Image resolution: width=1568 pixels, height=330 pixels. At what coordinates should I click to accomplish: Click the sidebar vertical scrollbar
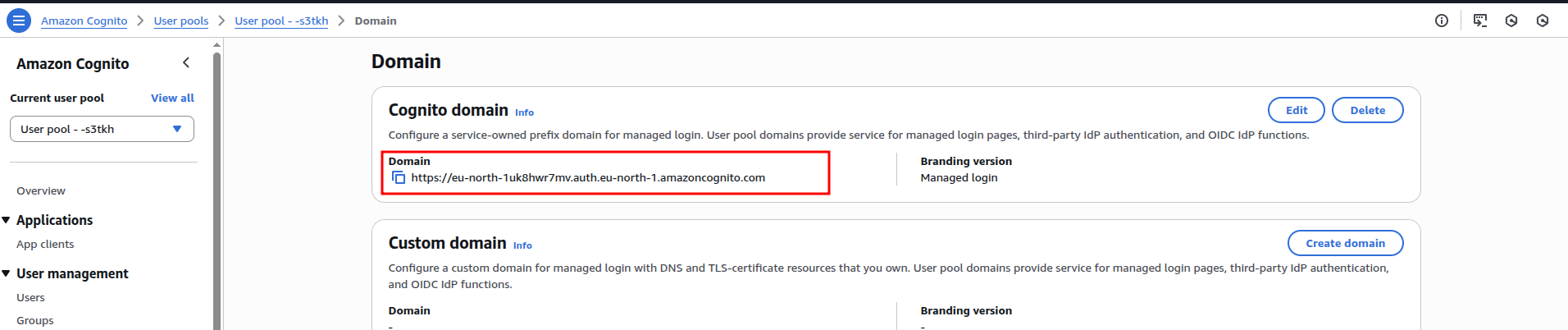point(217,190)
